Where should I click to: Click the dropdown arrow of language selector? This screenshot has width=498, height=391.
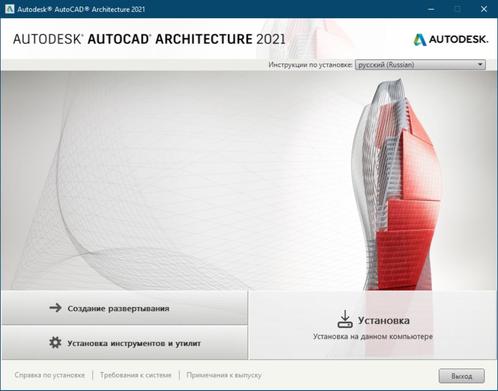point(480,65)
